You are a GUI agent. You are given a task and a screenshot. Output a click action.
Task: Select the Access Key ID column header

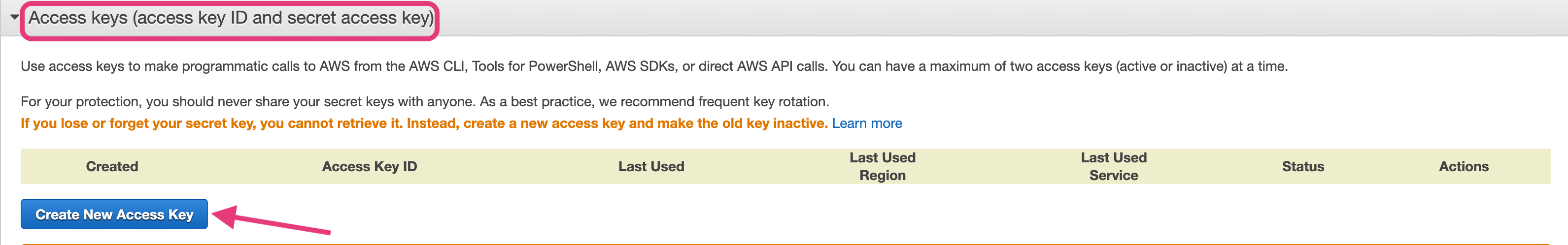[x=369, y=167]
